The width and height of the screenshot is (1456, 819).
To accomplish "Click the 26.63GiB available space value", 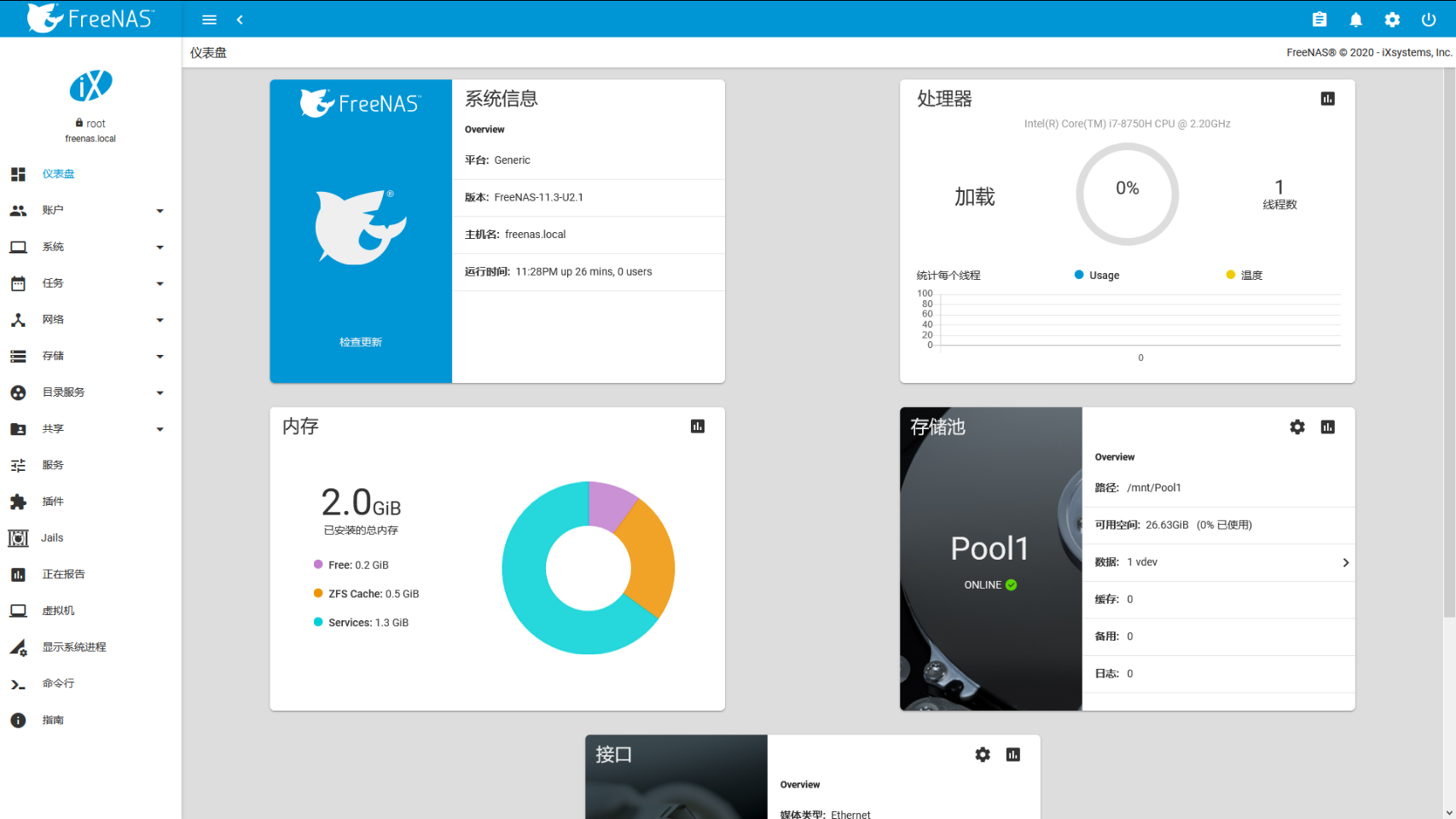I will (1167, 526).
